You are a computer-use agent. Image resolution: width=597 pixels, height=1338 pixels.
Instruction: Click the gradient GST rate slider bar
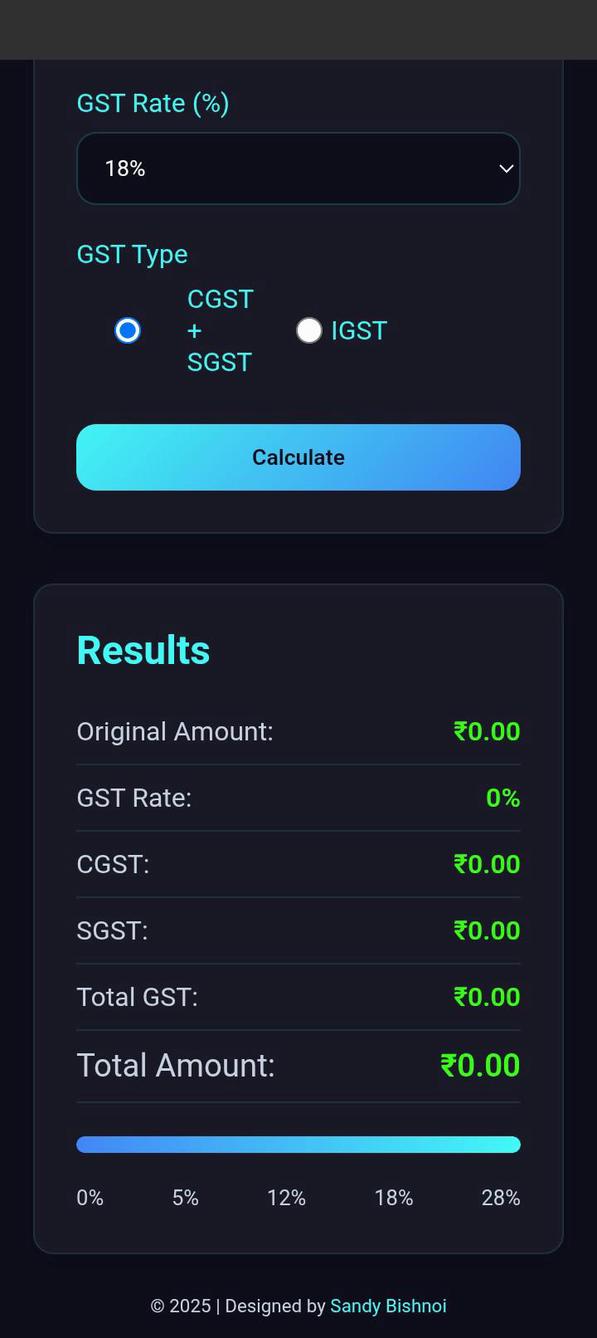(x=298, y=1143)
